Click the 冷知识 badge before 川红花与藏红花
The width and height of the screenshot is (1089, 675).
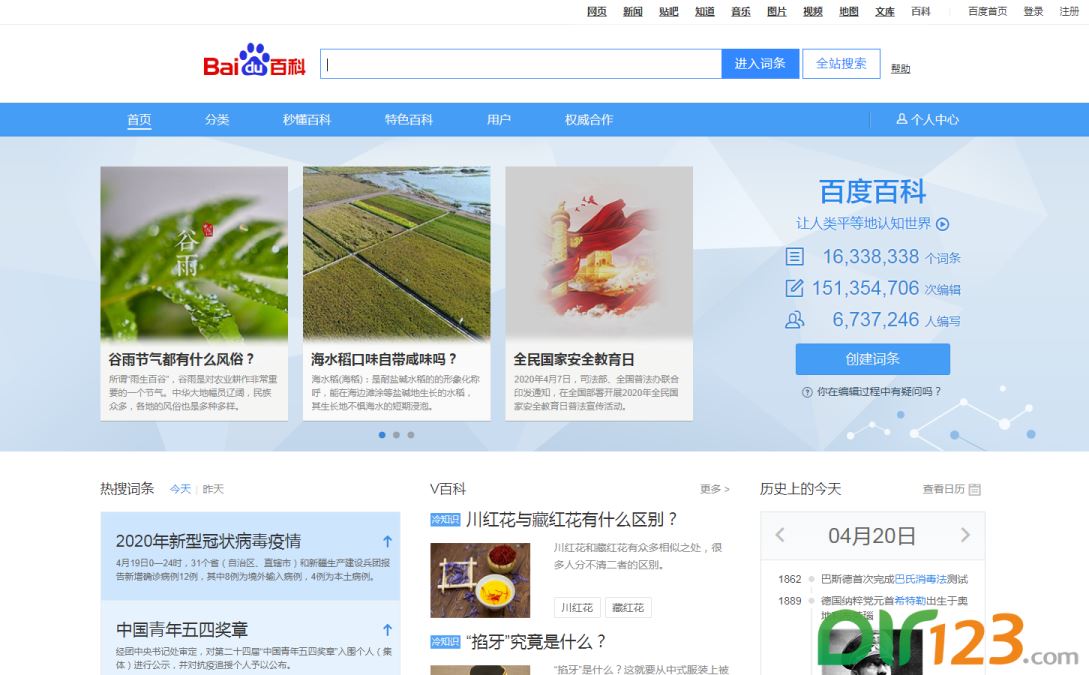[x=445, y=519]
